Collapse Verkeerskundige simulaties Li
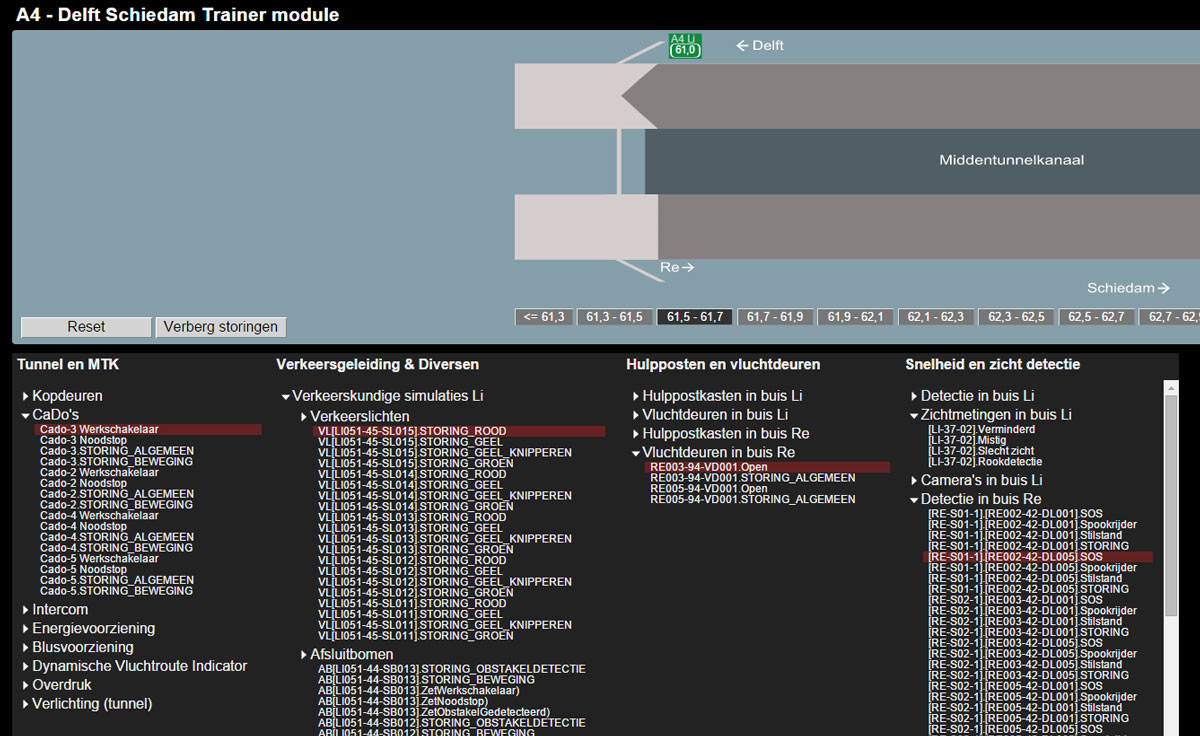The width and height of the screenshot is (1200, 736). [386, 397]
